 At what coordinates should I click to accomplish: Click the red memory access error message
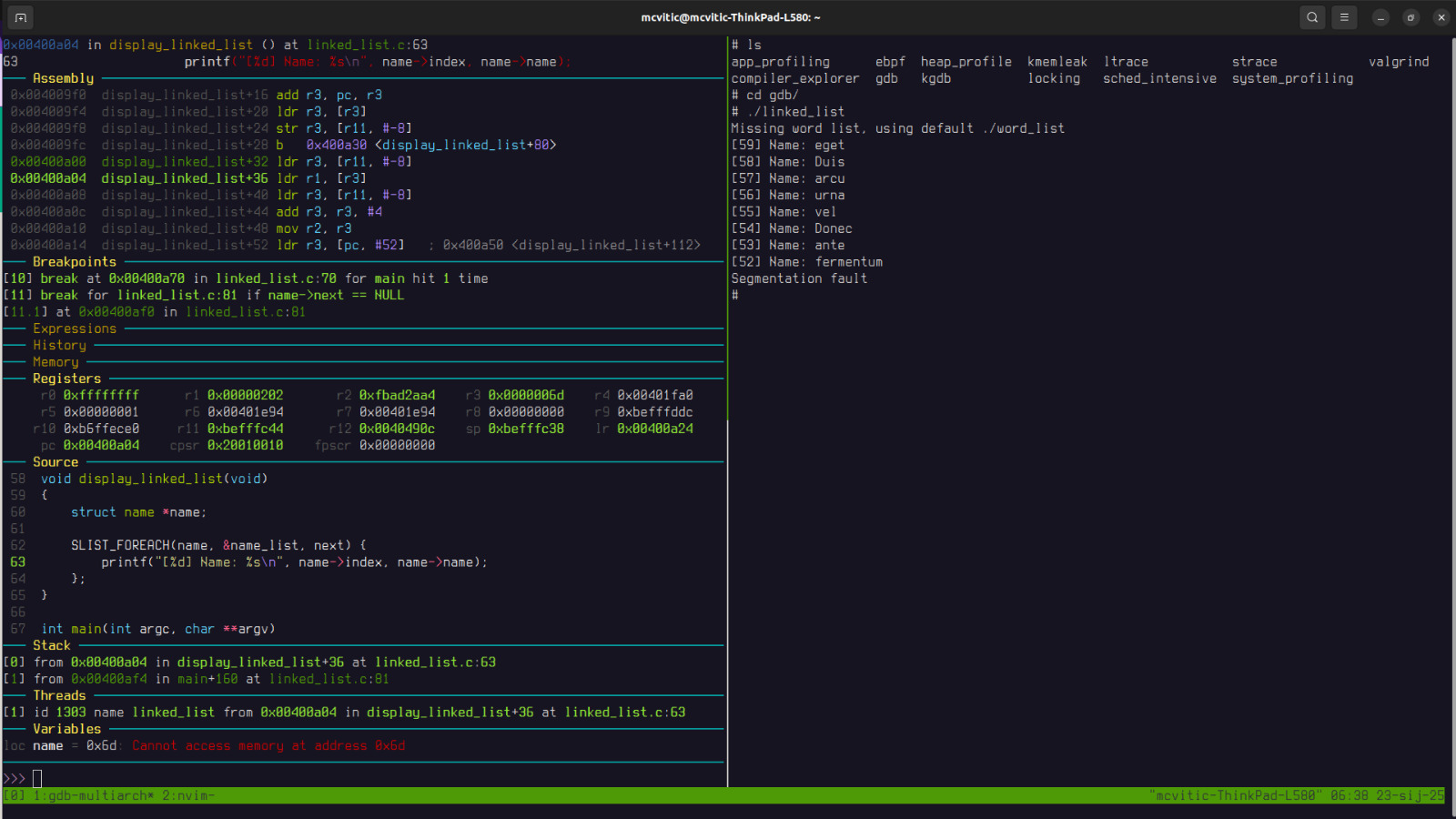268,746
